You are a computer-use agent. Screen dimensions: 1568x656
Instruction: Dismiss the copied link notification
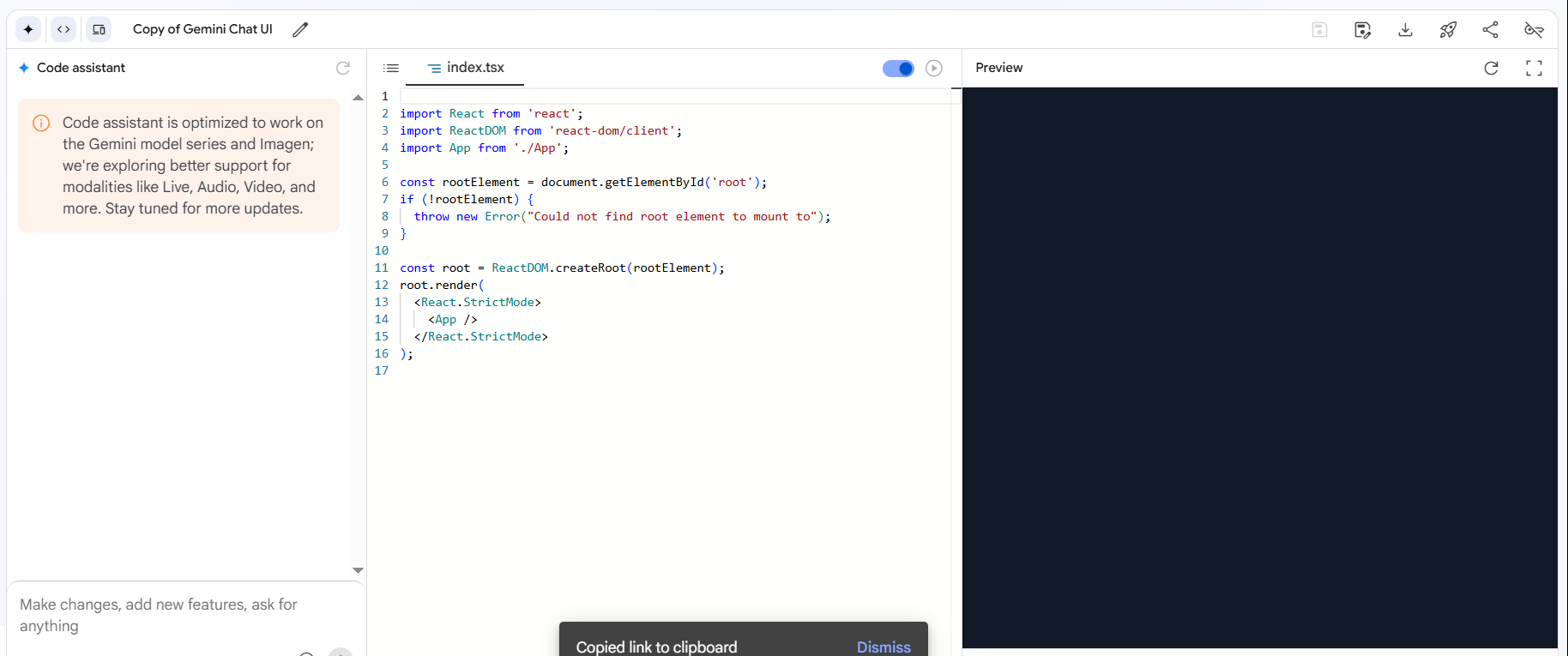click(884, 647)
